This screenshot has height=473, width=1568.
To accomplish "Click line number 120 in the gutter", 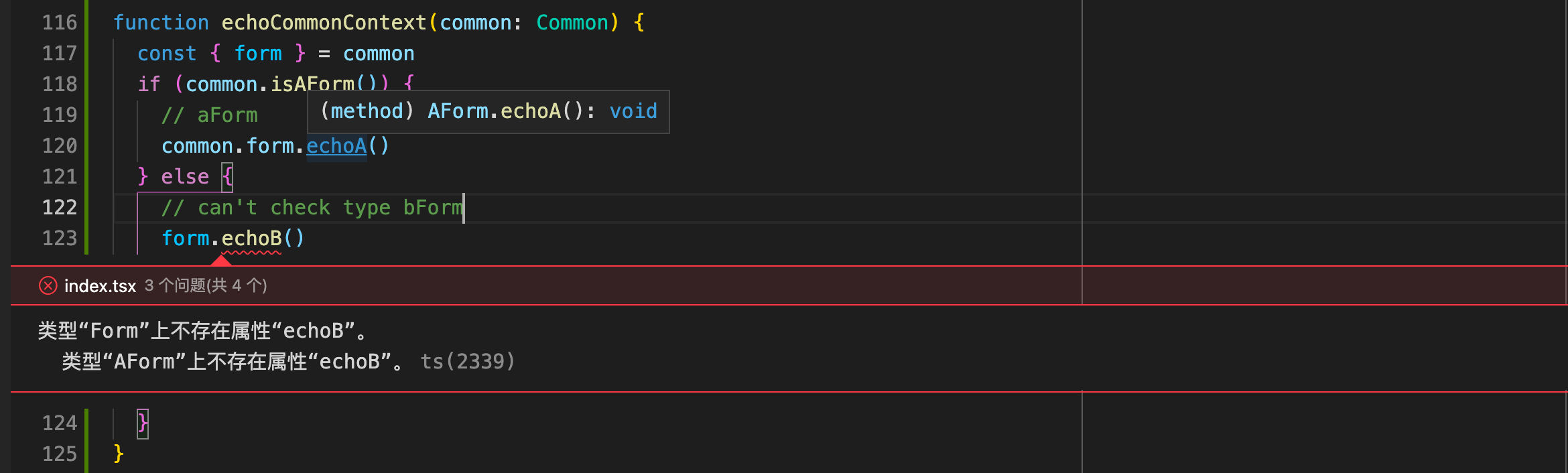I will 60,146.
